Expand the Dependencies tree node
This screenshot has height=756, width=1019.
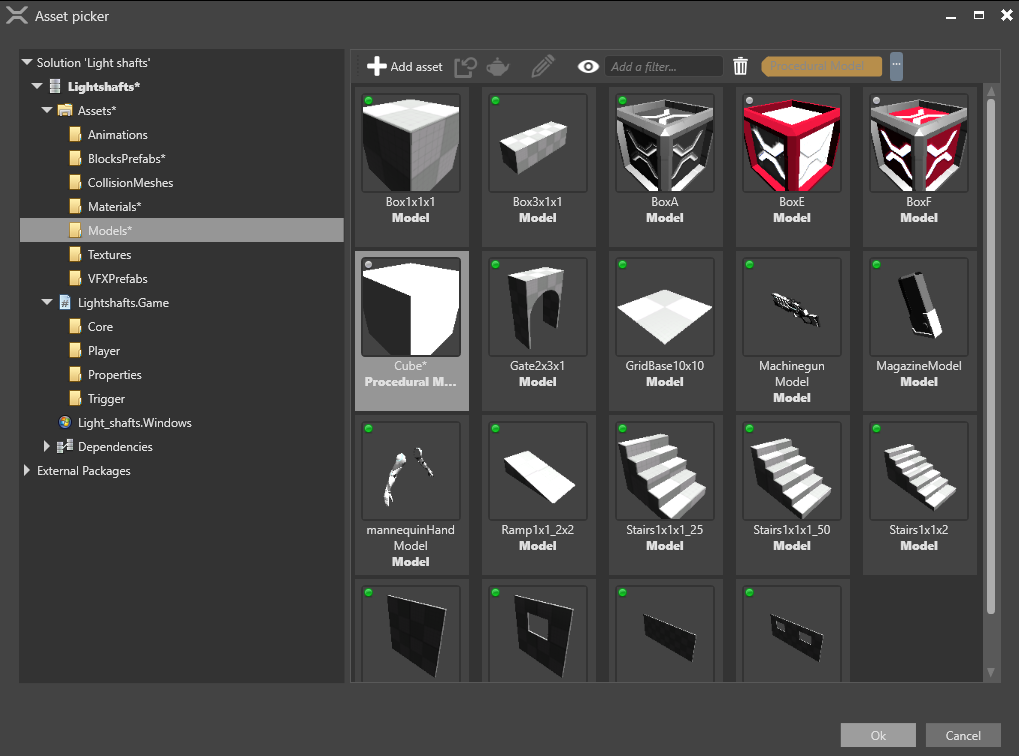pos(46,447)
